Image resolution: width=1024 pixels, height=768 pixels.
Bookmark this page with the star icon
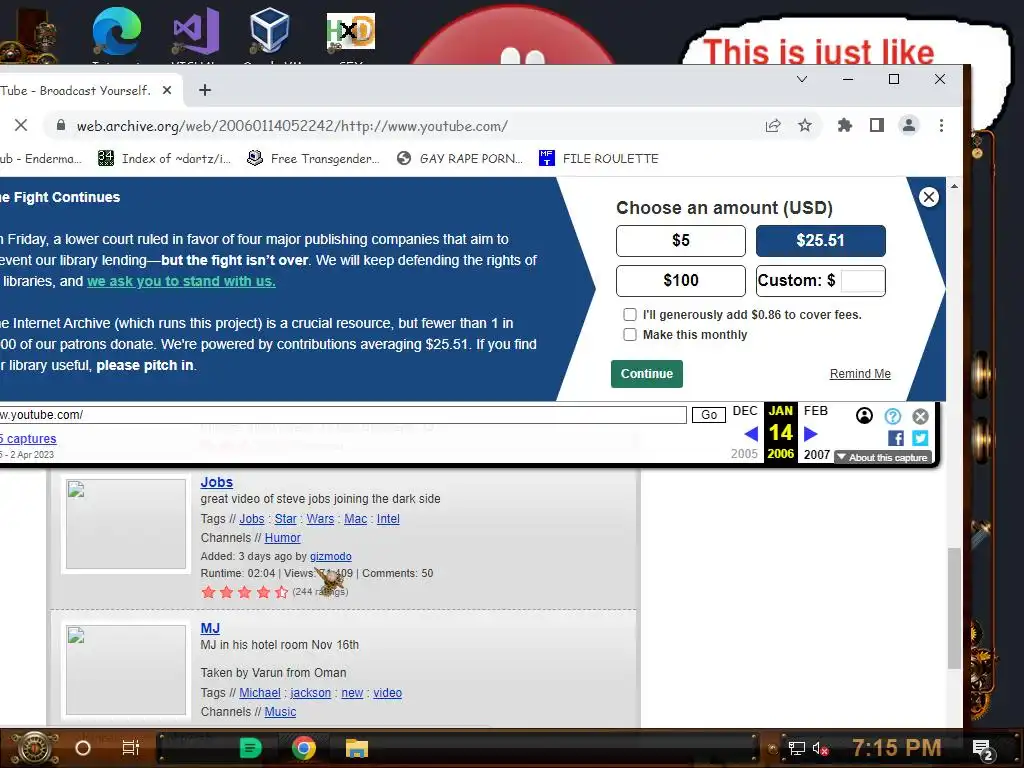click(805, 125)
